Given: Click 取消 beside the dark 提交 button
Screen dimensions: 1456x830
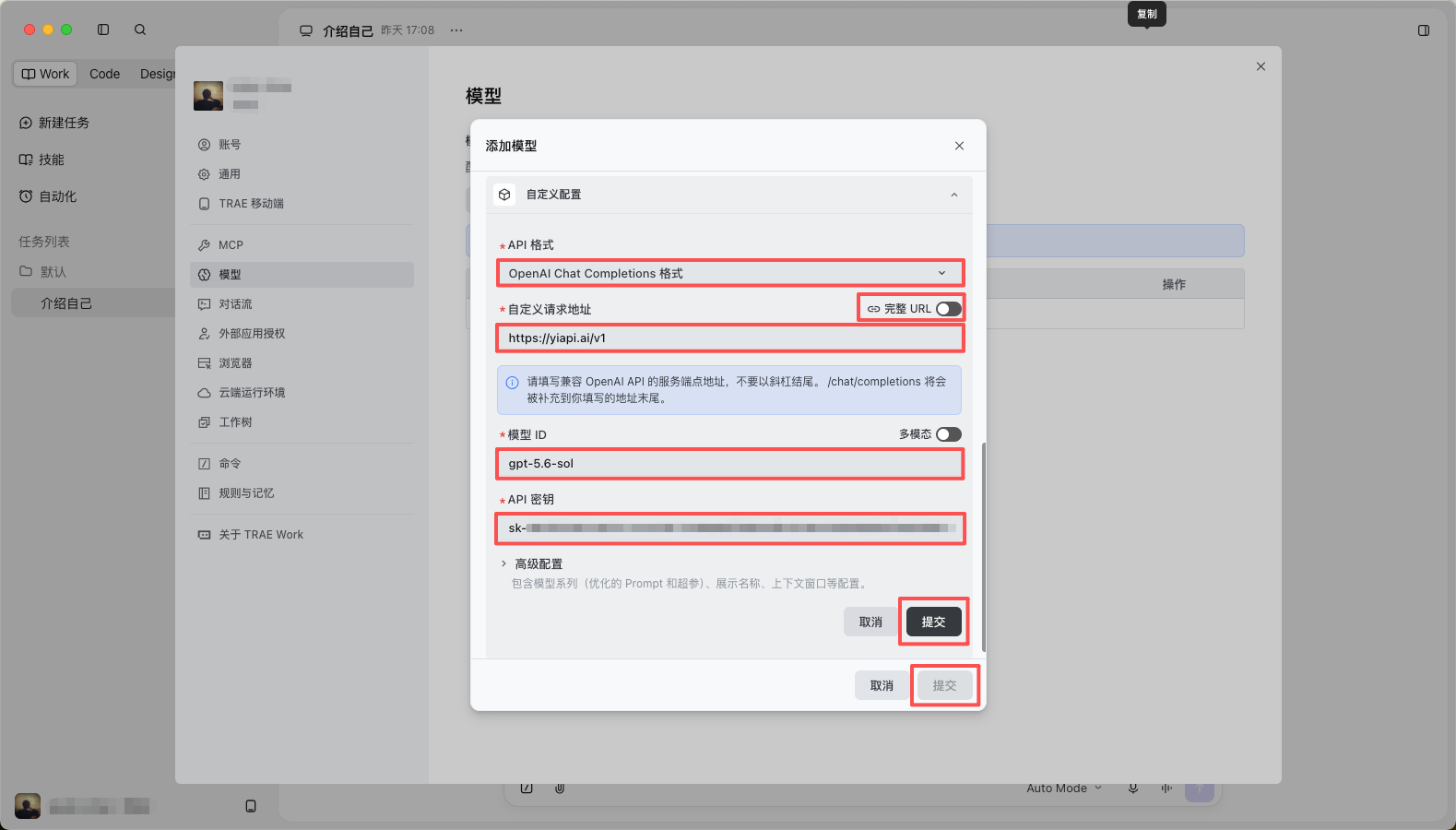Looking at the screenshot, I should (x=870, y=622).
